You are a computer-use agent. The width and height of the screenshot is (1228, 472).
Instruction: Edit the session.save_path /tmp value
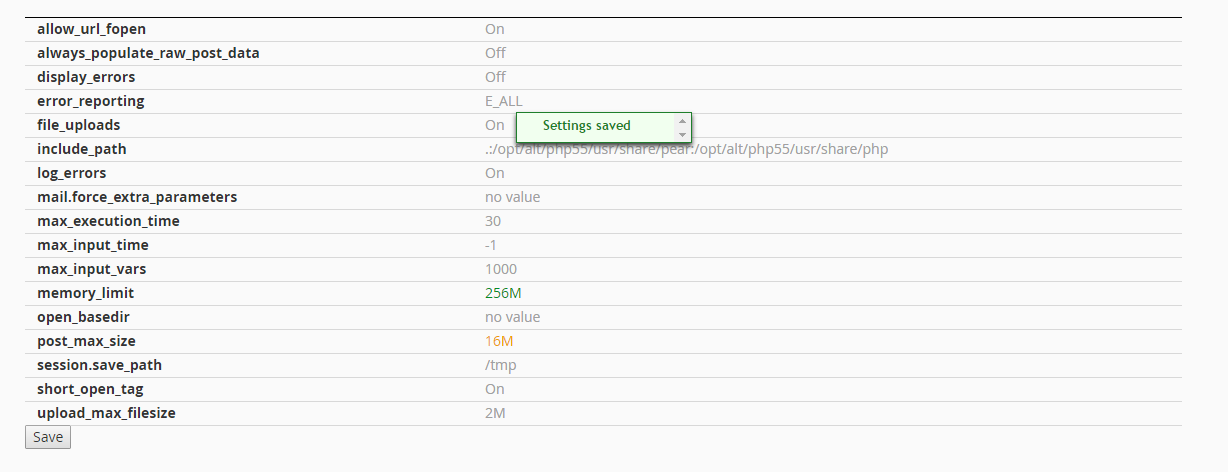pyautogui.click(x=501, y=365)
